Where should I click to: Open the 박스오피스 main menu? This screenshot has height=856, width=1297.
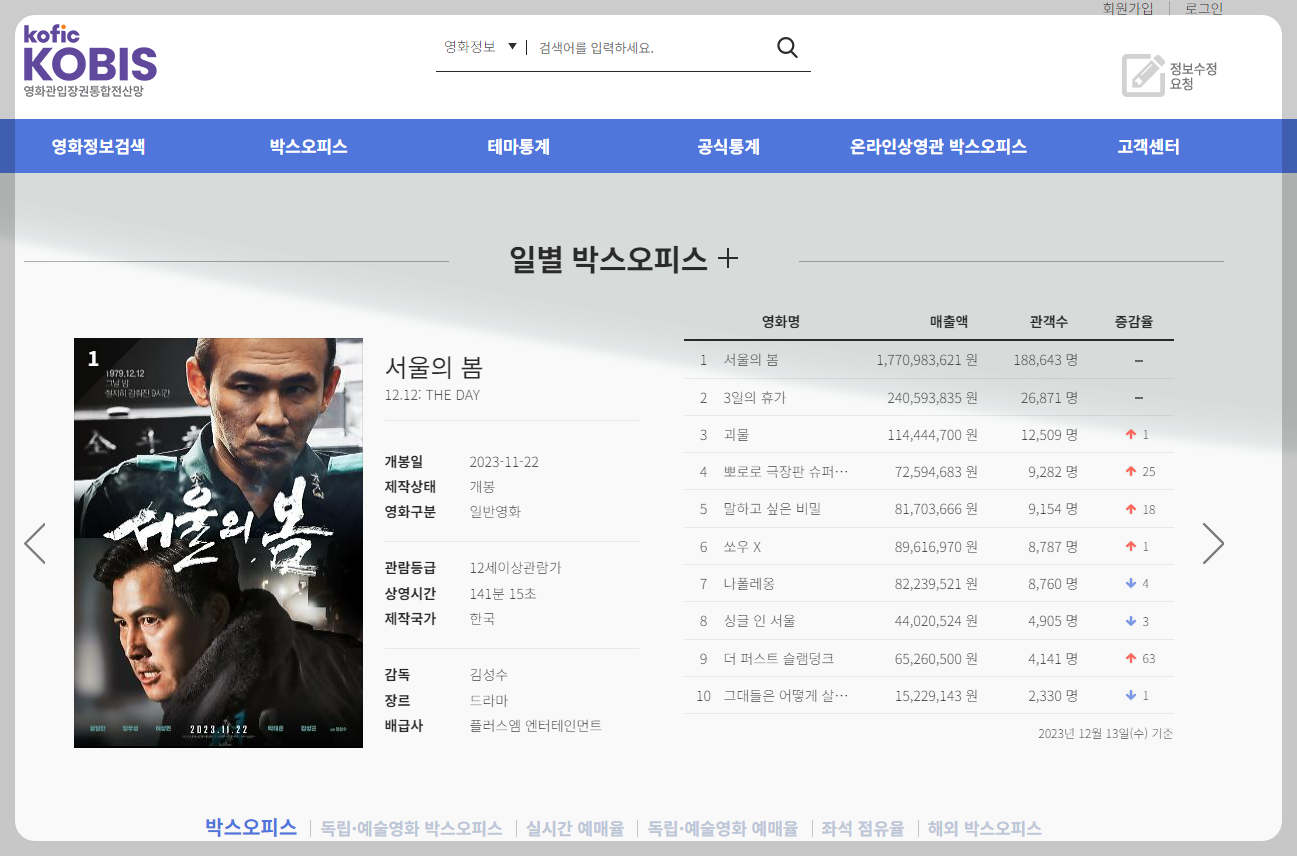(x=308, y=147)
